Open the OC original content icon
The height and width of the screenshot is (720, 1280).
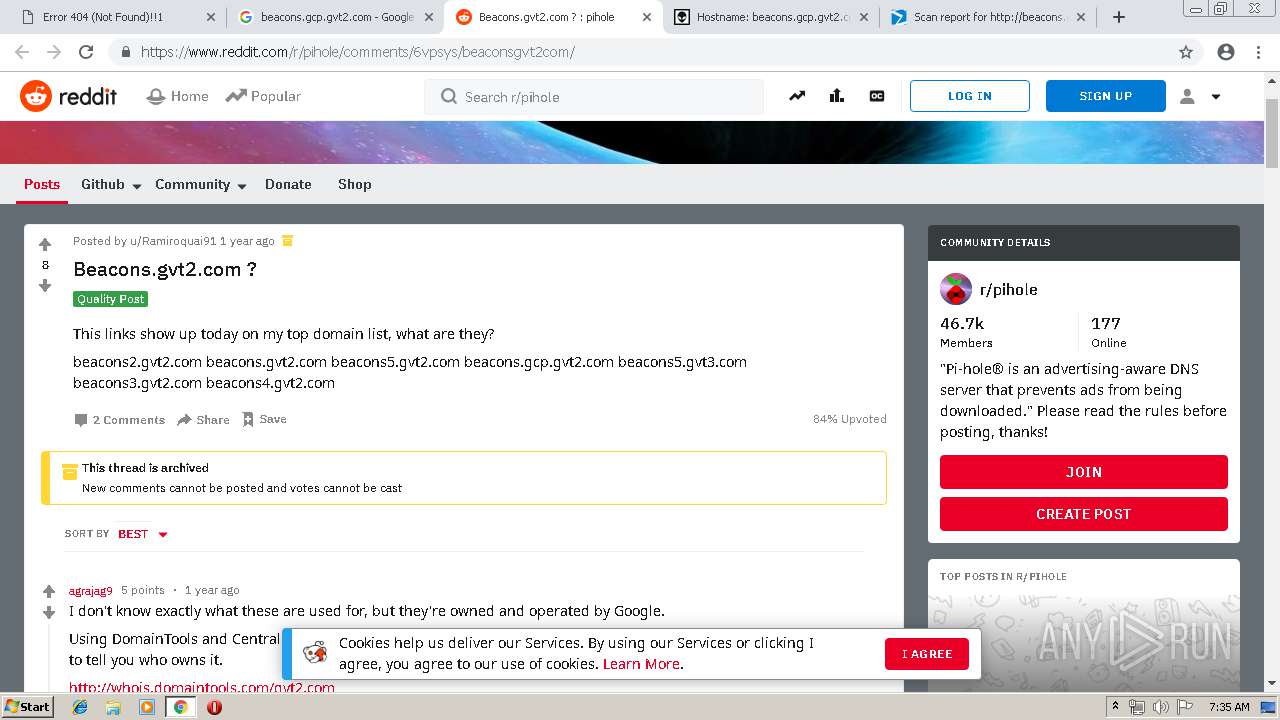[877, 96]
